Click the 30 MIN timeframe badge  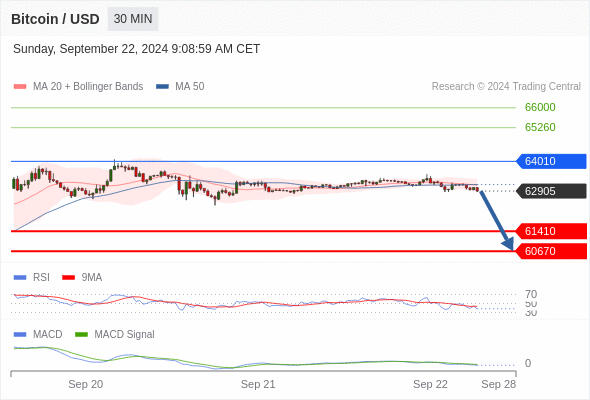pos(133,19)
